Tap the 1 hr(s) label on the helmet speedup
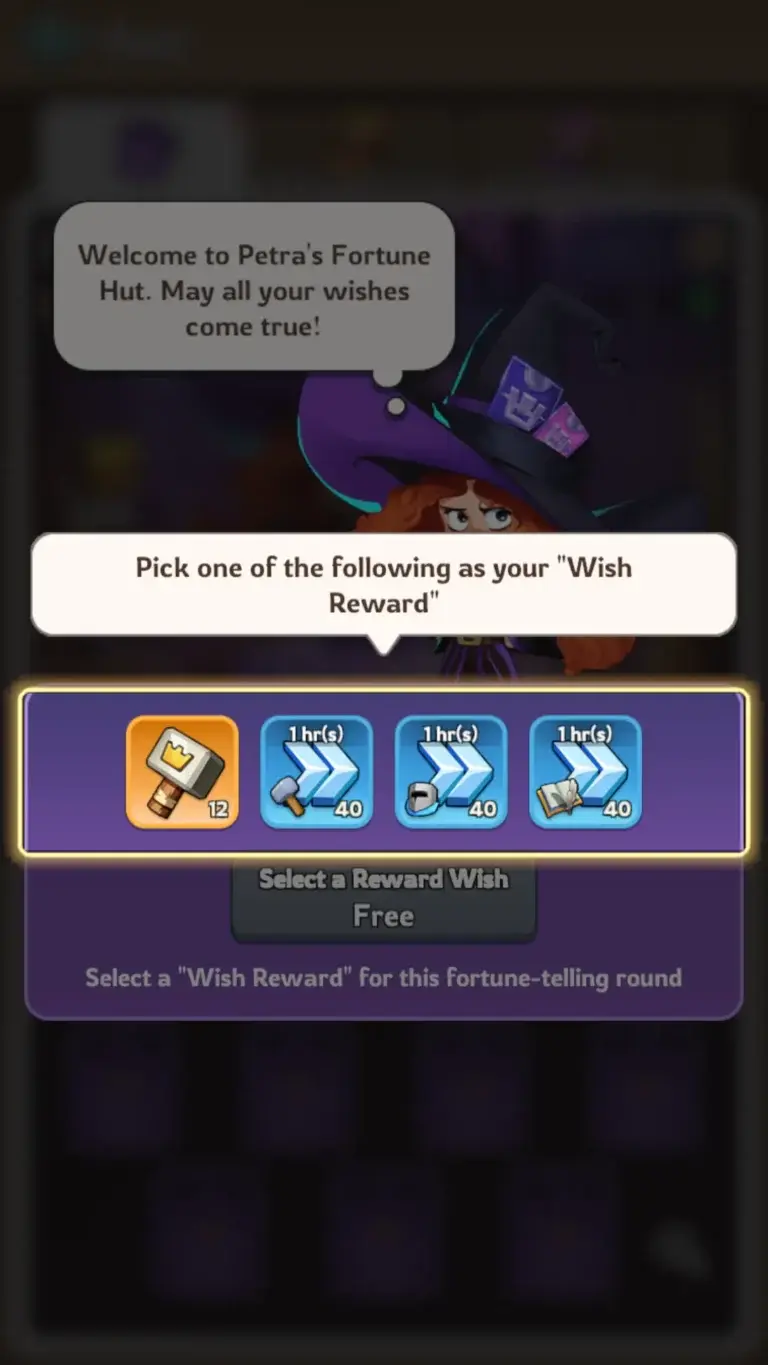Screen dimensions: 768x1365 pos(451,734)
